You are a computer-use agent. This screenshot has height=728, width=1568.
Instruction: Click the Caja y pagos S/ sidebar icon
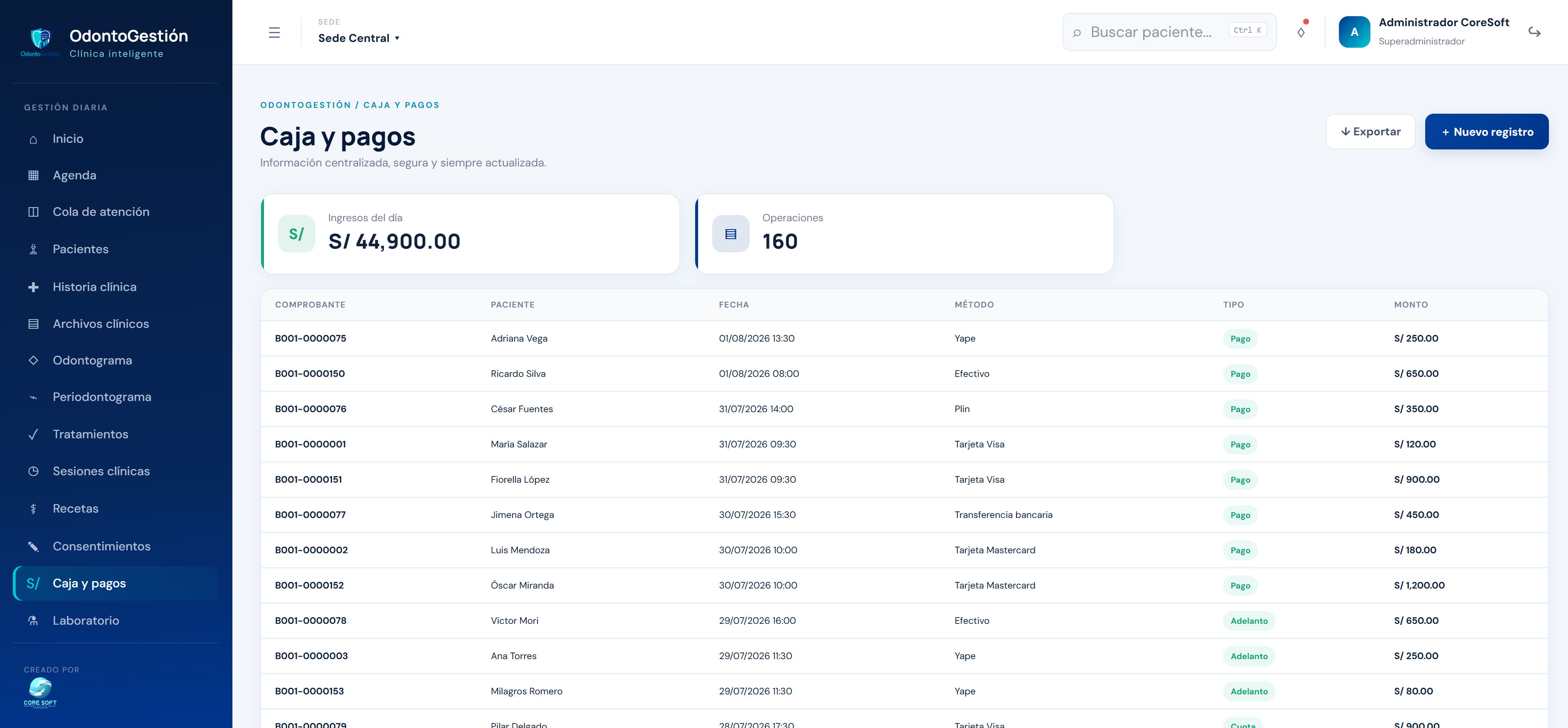[x=34, y=584]
